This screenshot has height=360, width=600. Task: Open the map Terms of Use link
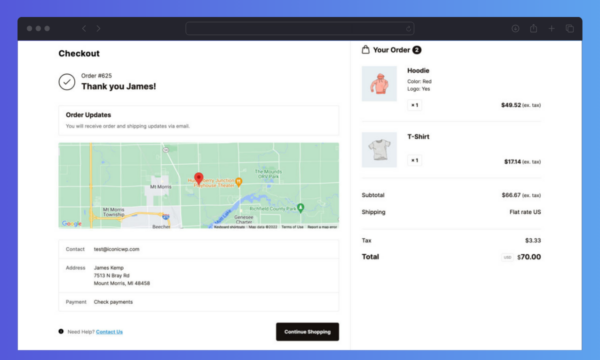point(292,227)
